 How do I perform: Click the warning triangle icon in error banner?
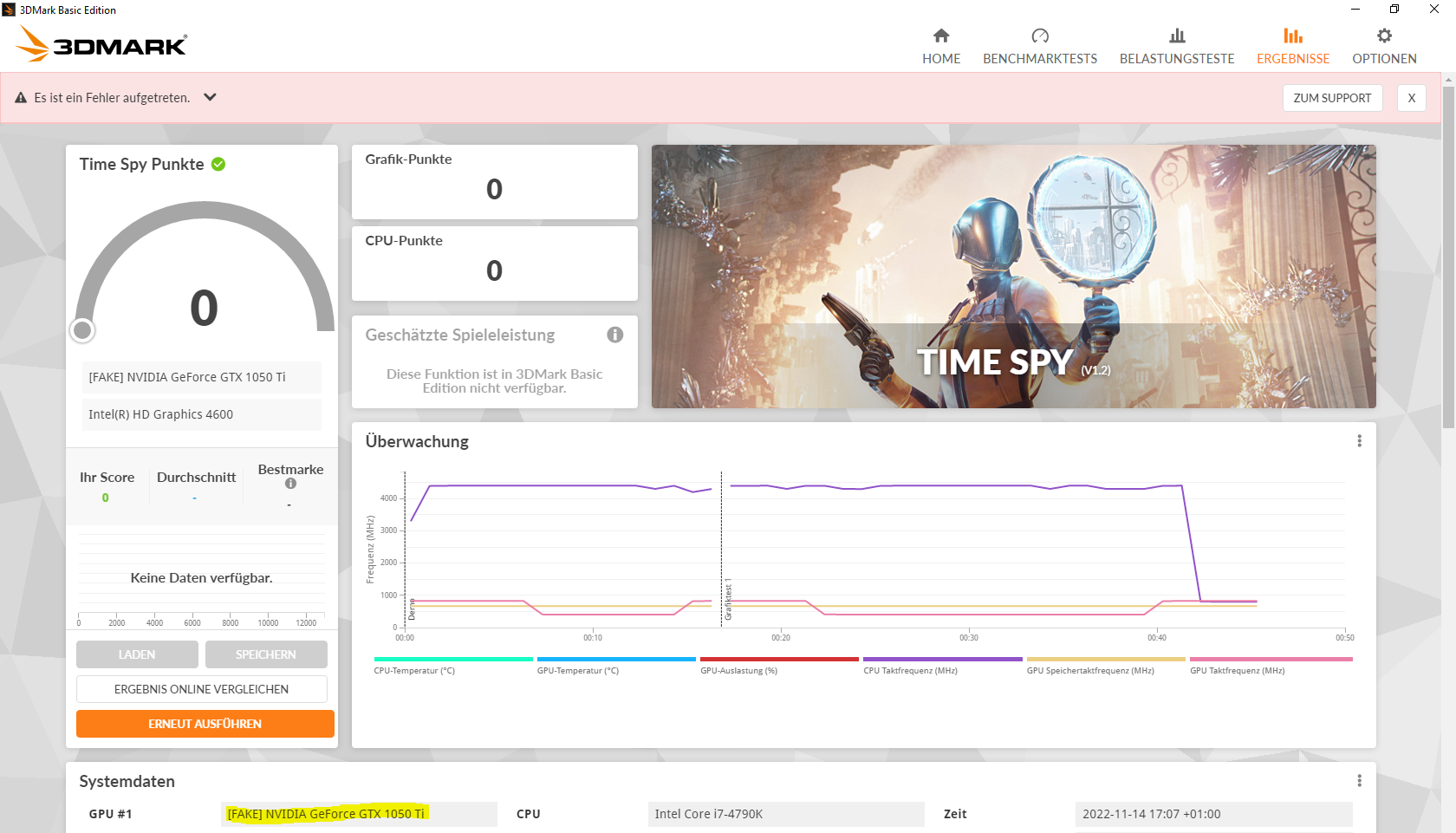tap(21, 98)
